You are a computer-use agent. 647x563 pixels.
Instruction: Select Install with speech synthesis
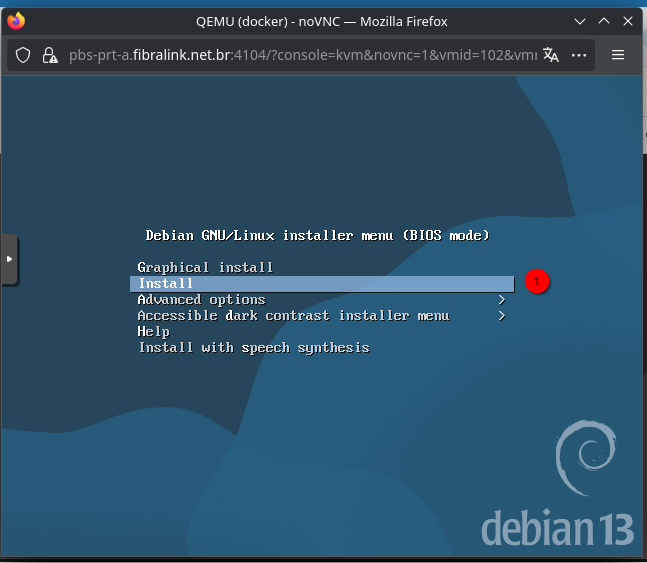pos(254,348)
